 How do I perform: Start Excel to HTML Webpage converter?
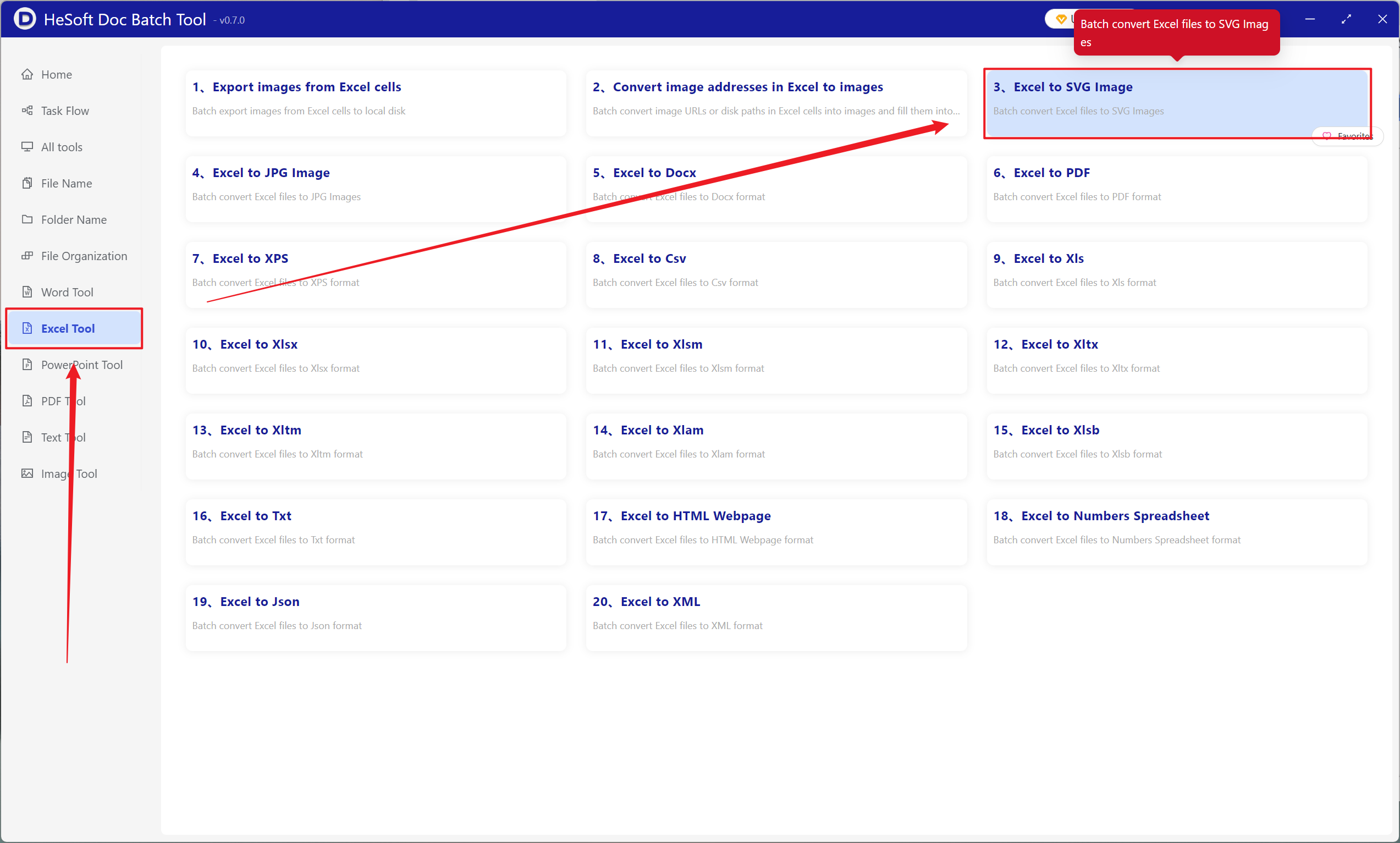pos(776,532)
